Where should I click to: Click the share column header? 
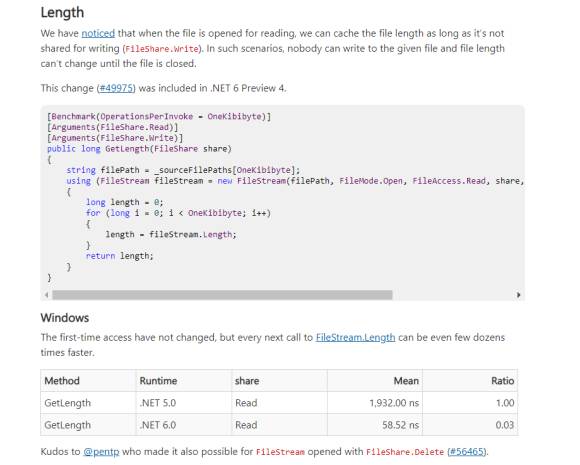[x=247, y=381]
